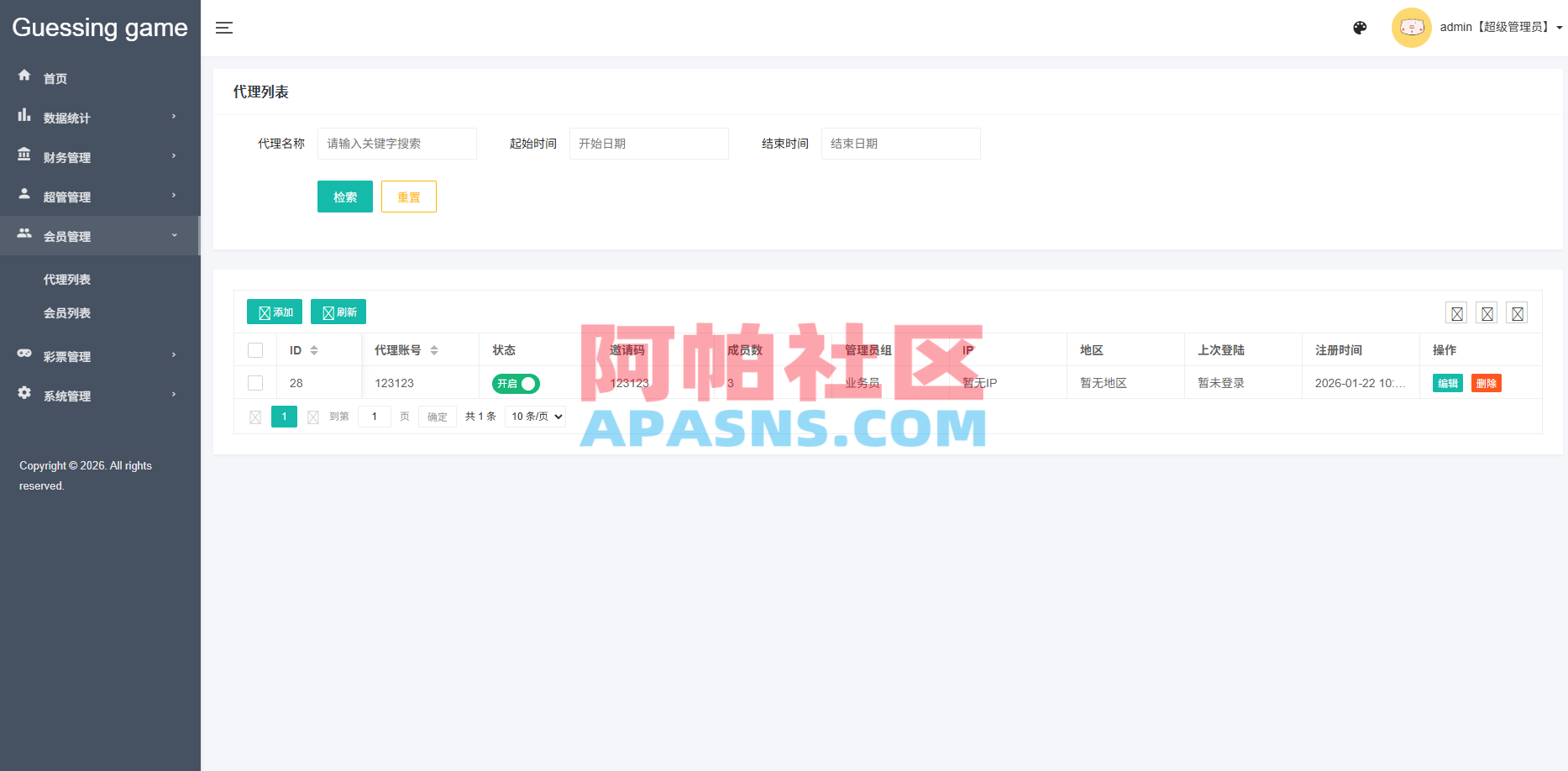Click the admin avatar picture

point(1411,28)
